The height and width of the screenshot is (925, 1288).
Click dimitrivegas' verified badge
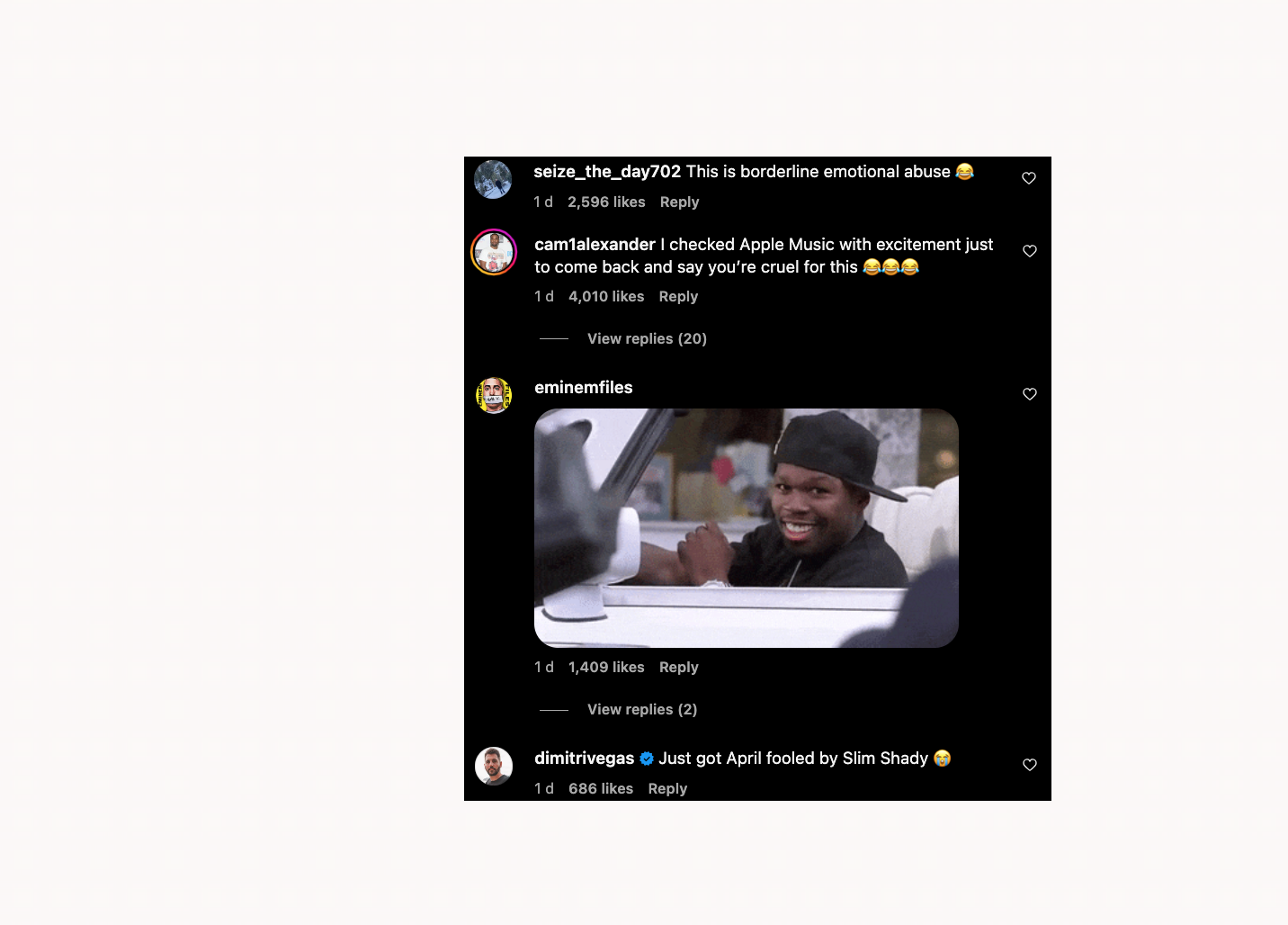646,759
